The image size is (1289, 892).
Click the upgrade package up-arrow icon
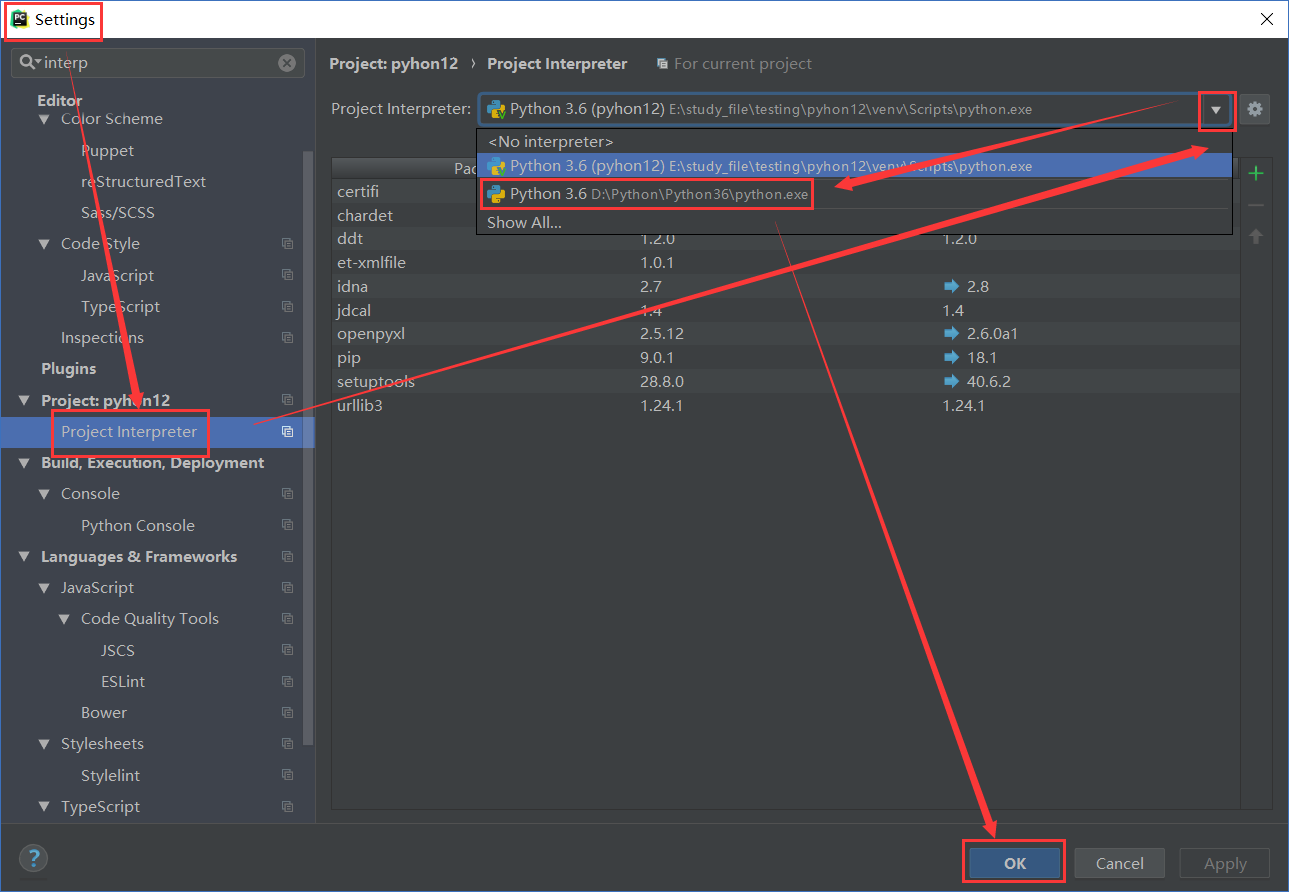(x=1256, y=237)
